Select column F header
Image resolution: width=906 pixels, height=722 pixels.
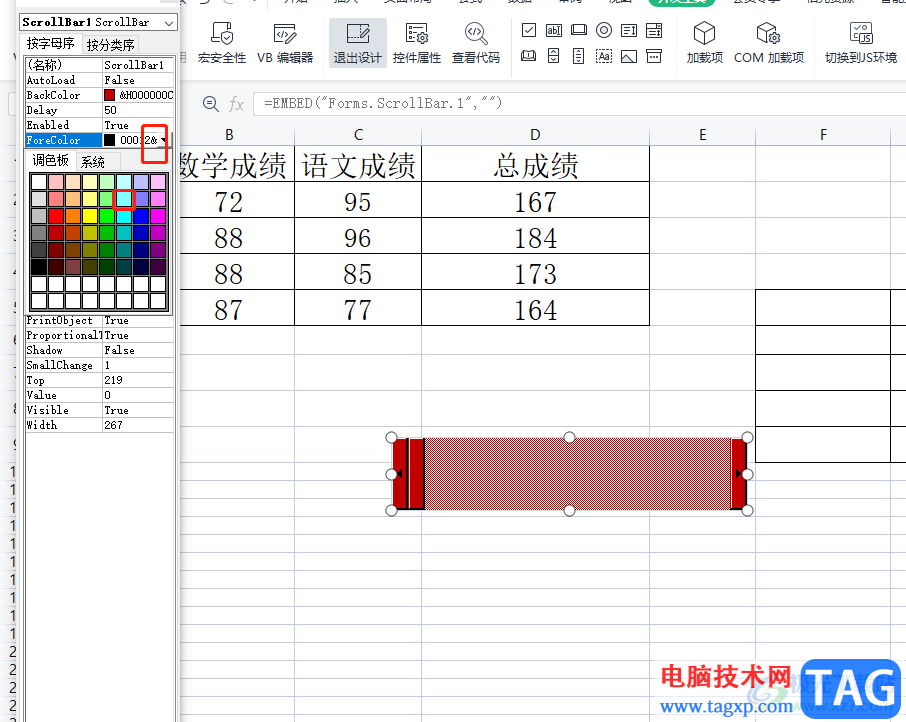823,135
